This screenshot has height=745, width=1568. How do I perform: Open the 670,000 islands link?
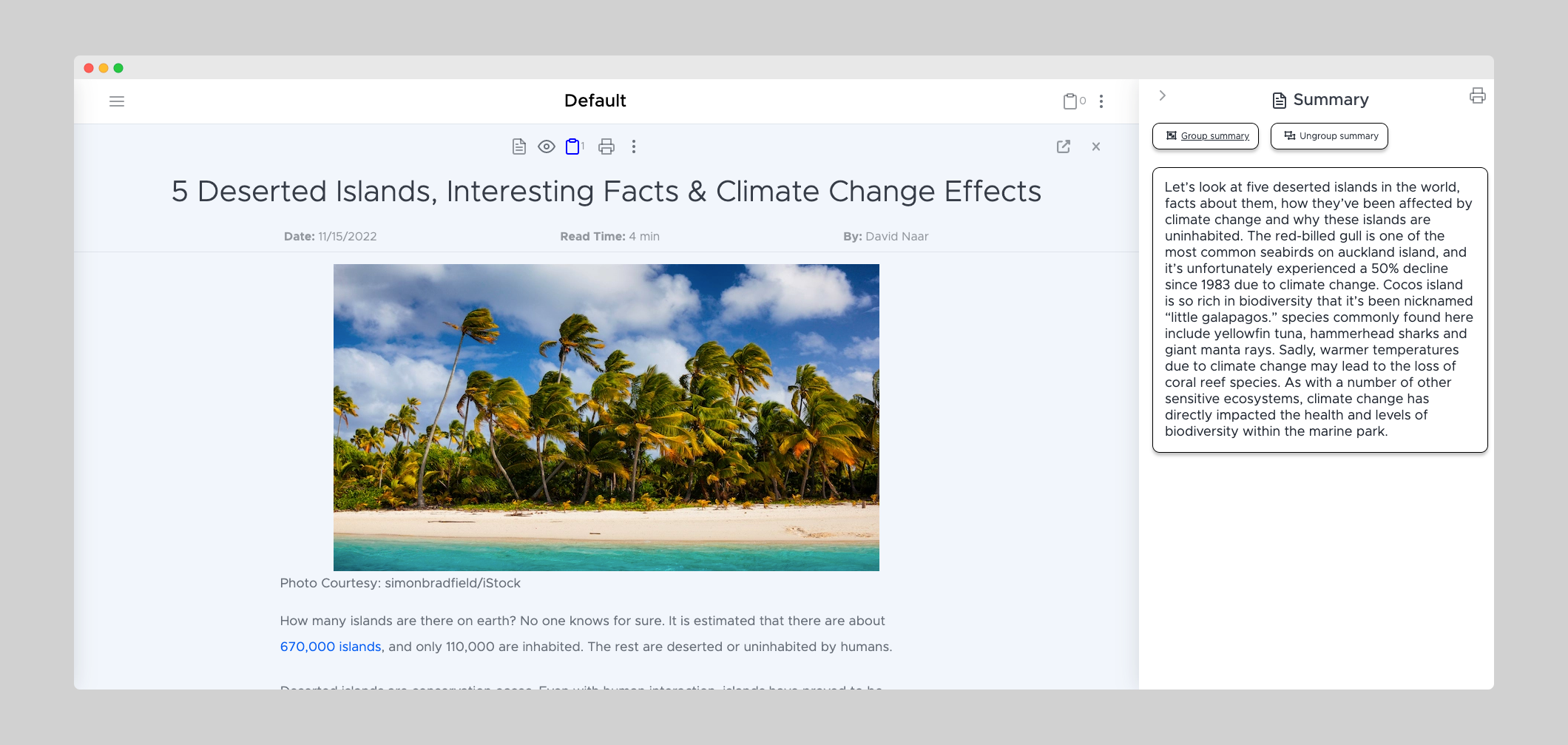[x=331, y=647]
